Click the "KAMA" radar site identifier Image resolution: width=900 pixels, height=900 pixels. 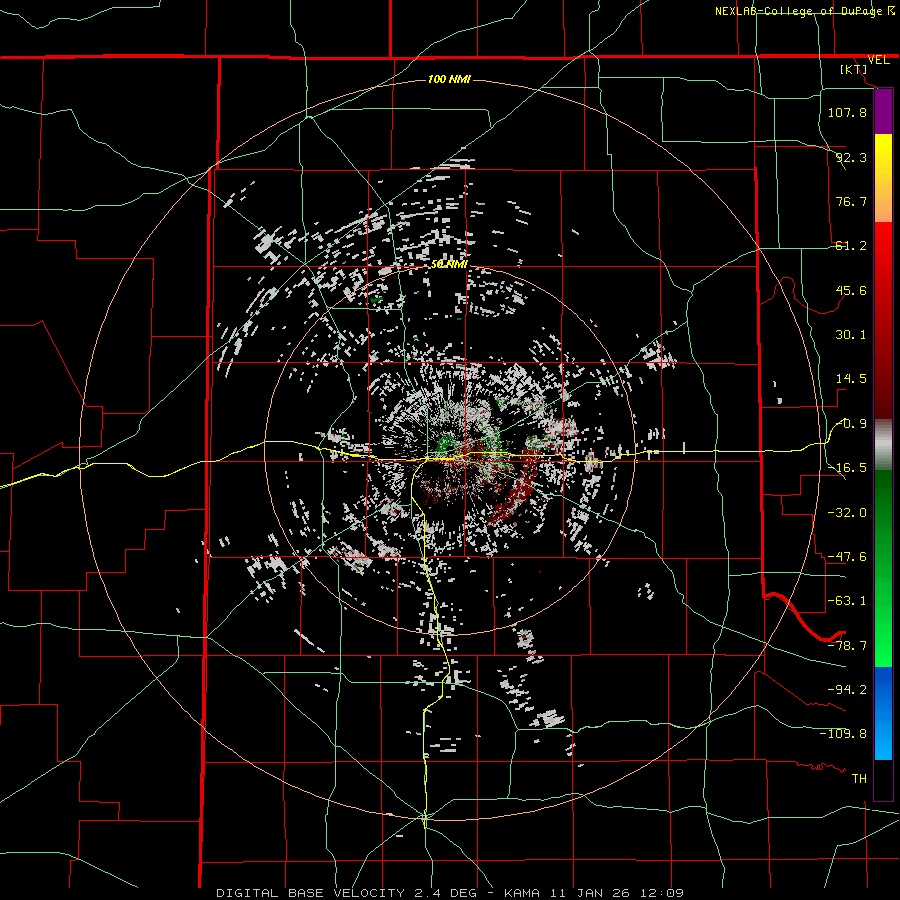click(x=522, y=893)
